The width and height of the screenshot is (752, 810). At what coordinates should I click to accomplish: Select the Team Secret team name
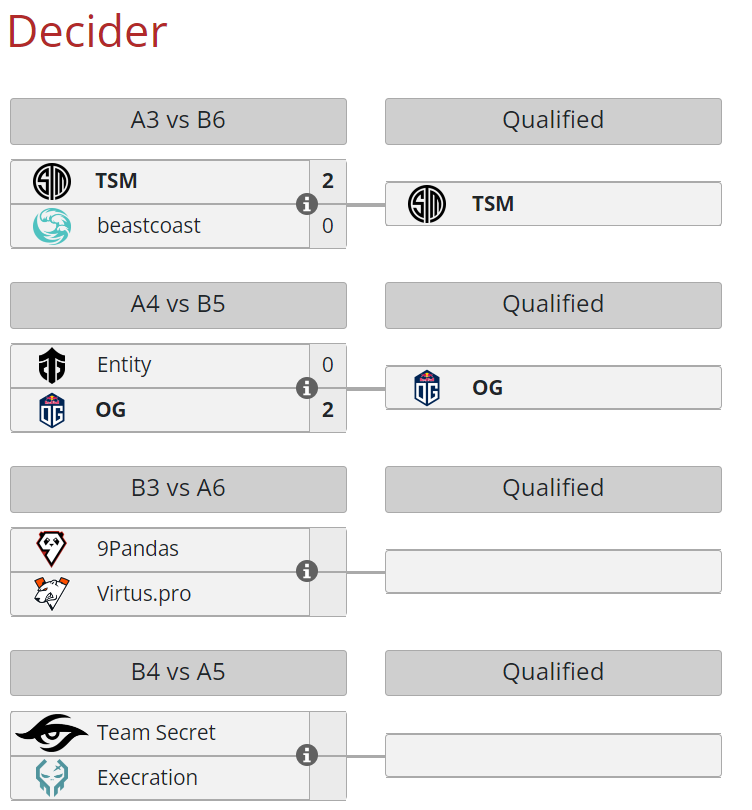point(156,733)
